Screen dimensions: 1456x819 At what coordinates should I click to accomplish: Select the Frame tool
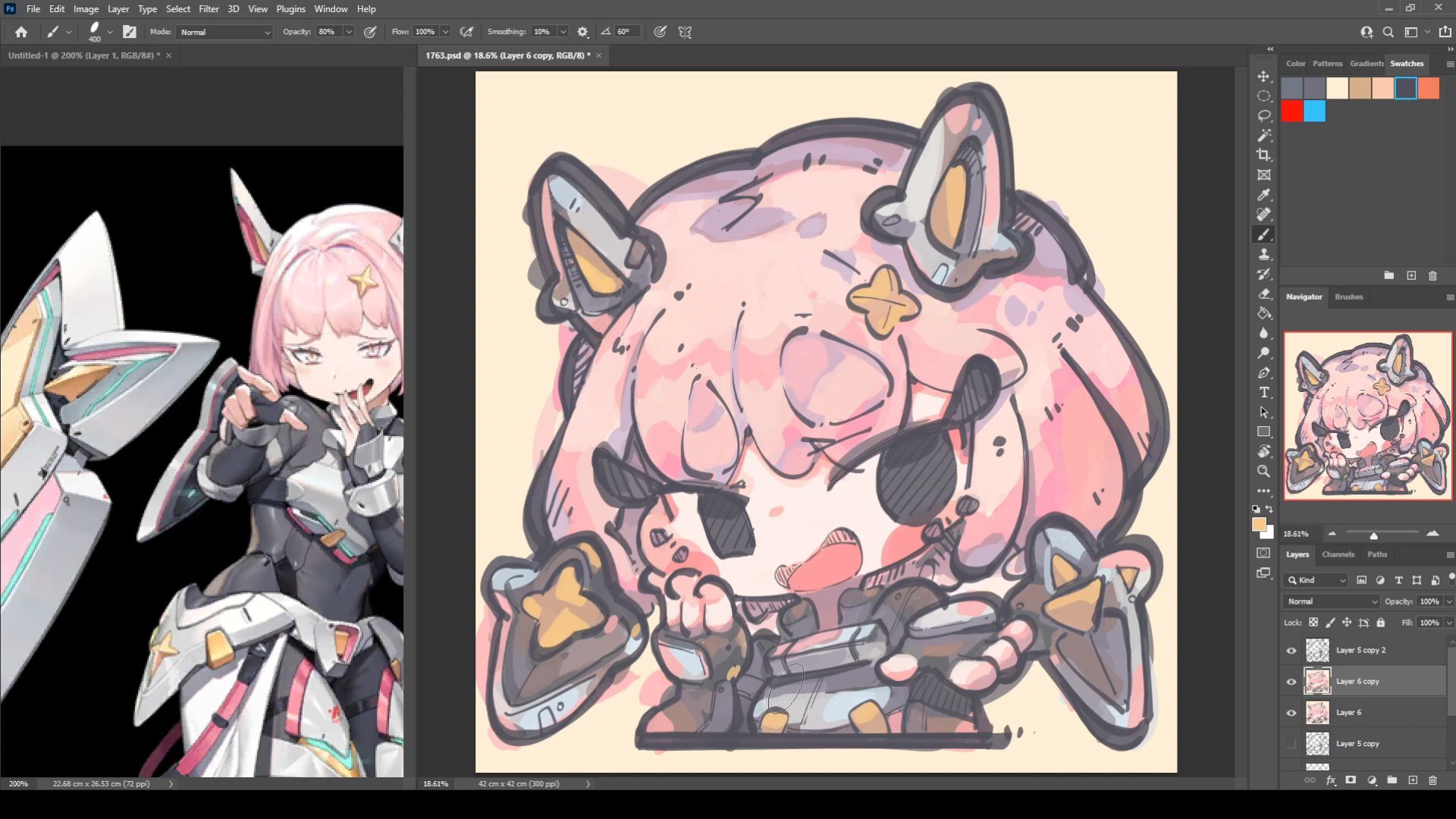point(1263,175)
